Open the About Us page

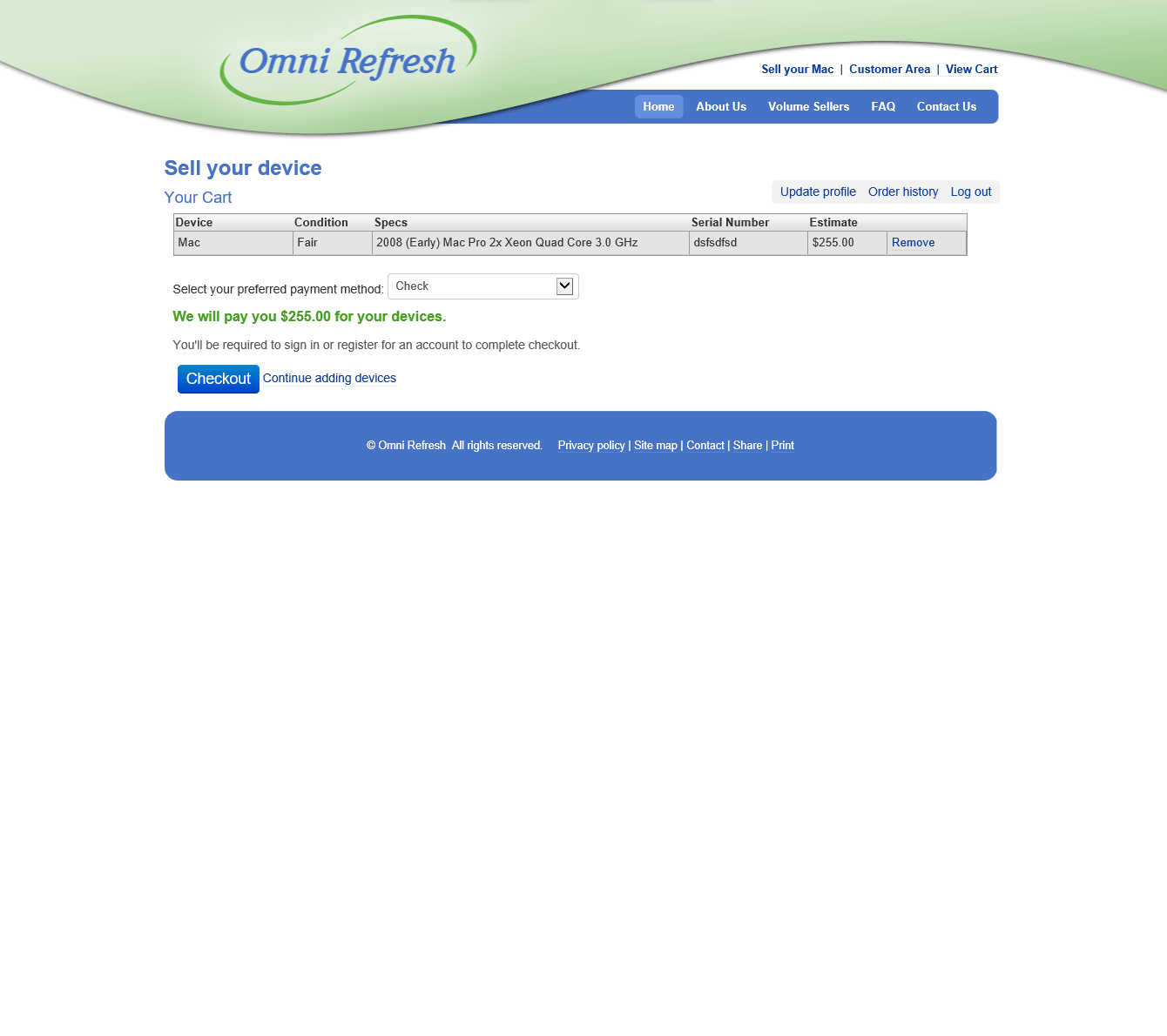(x=720, y=107)
